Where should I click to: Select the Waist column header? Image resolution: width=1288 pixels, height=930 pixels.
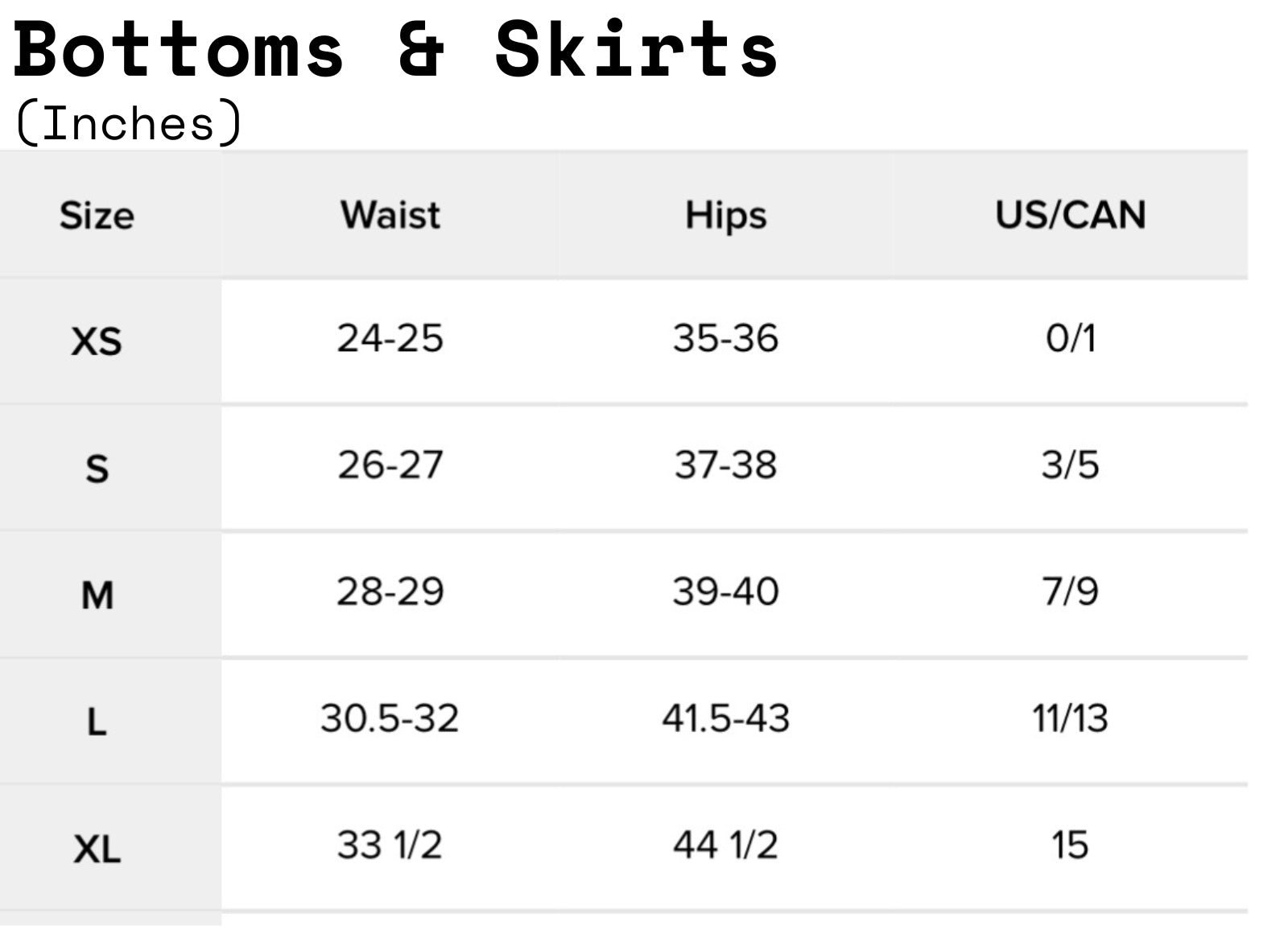[390, 216]
